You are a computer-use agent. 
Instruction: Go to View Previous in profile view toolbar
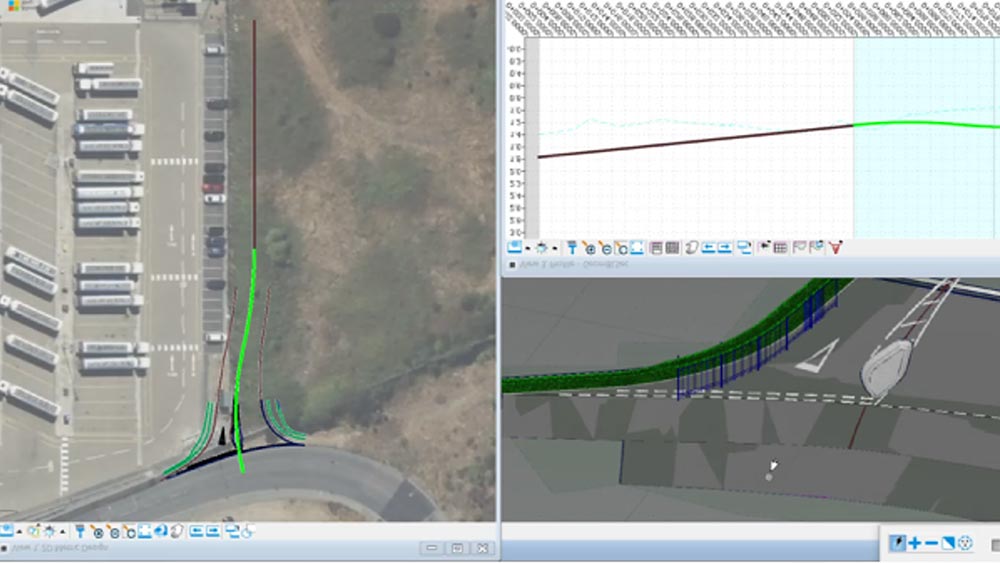tap(709, 248)
